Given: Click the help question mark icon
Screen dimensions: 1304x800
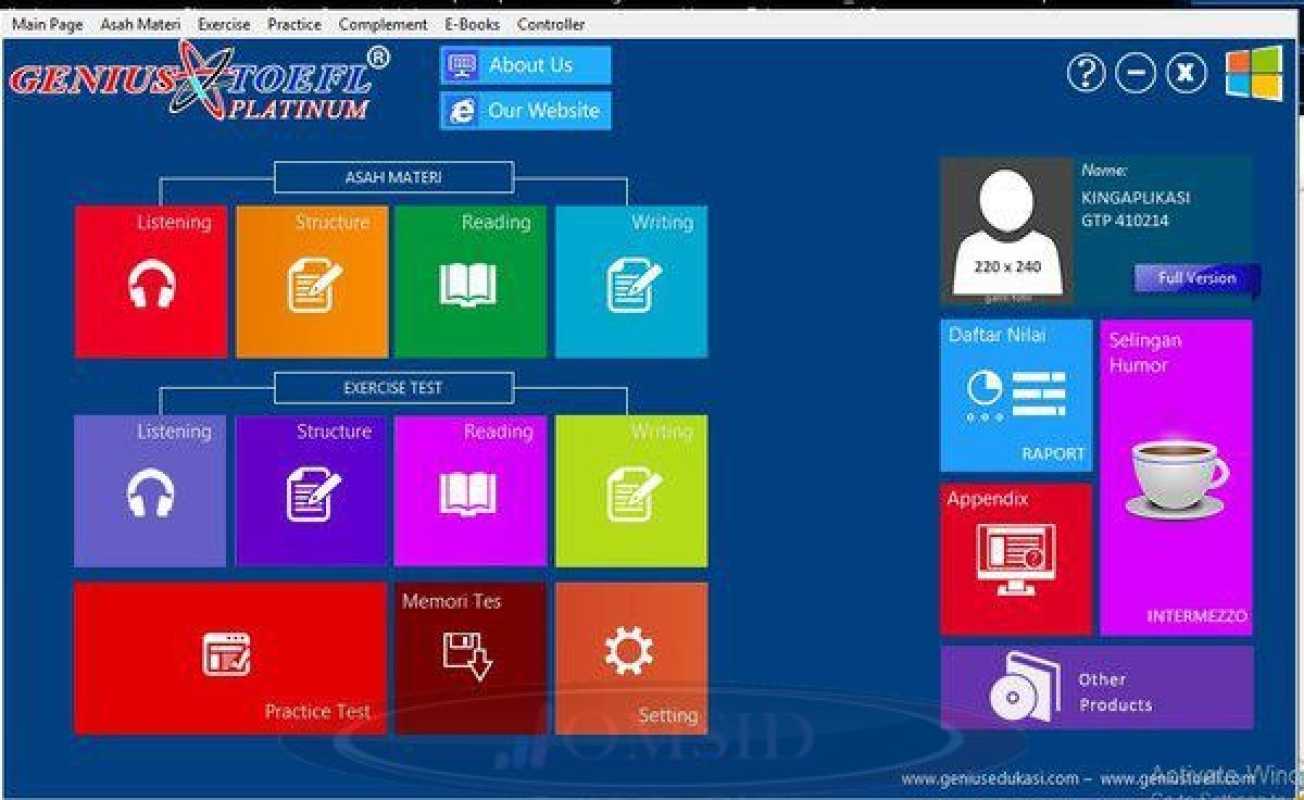Looking at the screenshot, I should click(1086, 74).
